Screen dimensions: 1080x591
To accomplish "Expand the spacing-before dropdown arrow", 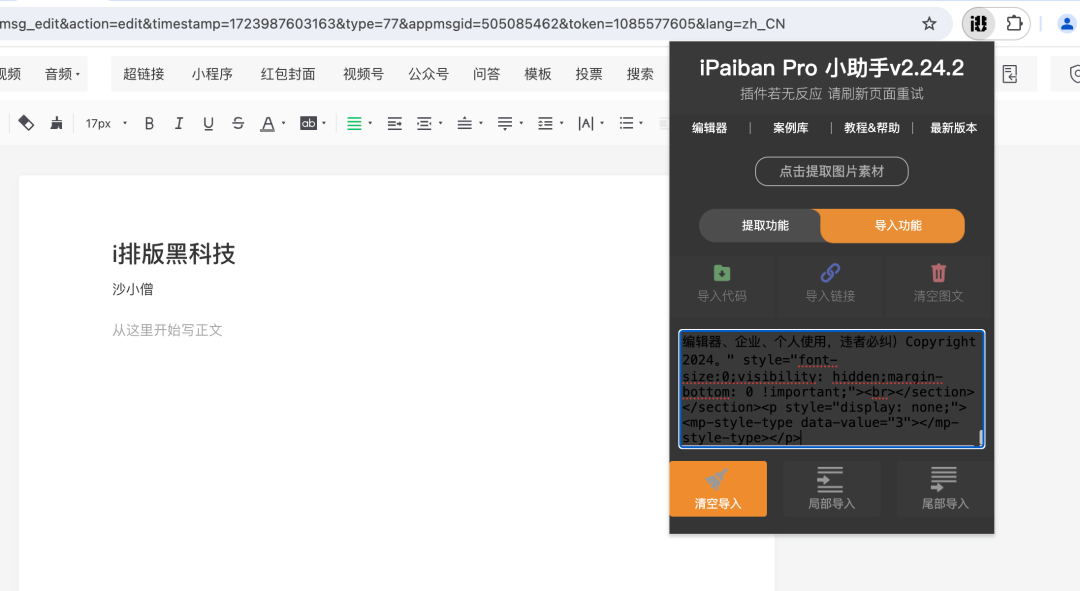I will pos(481,124).
